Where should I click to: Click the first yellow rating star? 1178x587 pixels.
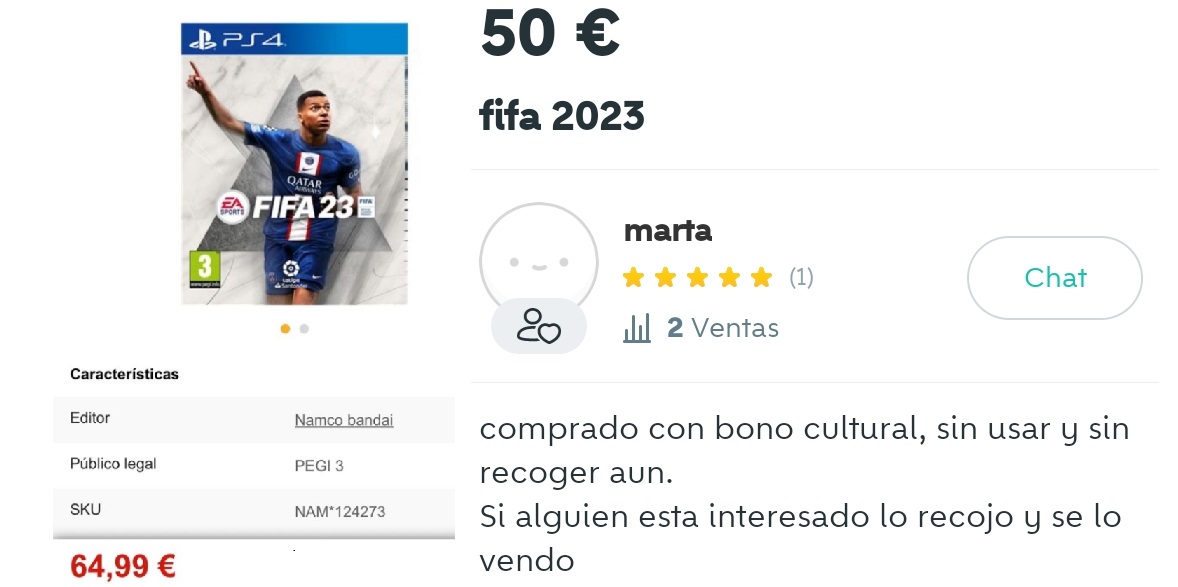click(633, 278)
